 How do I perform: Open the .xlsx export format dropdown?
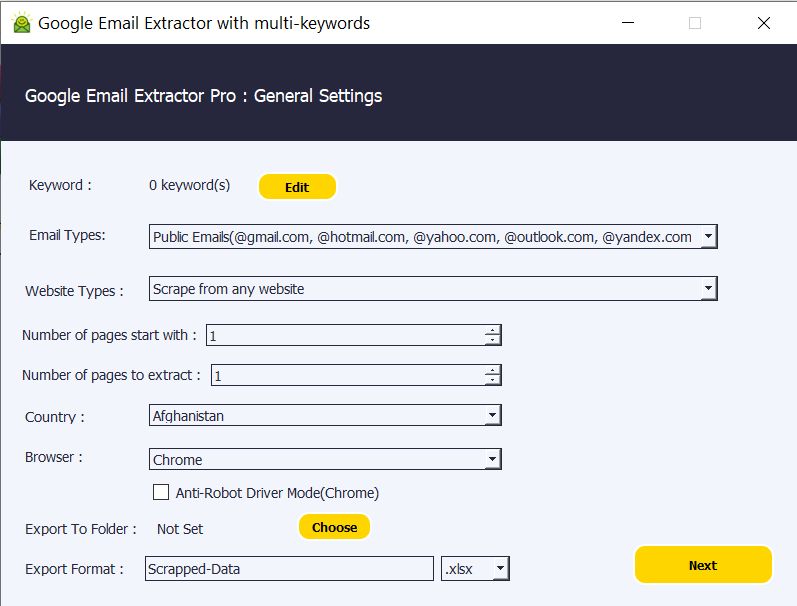475,568
